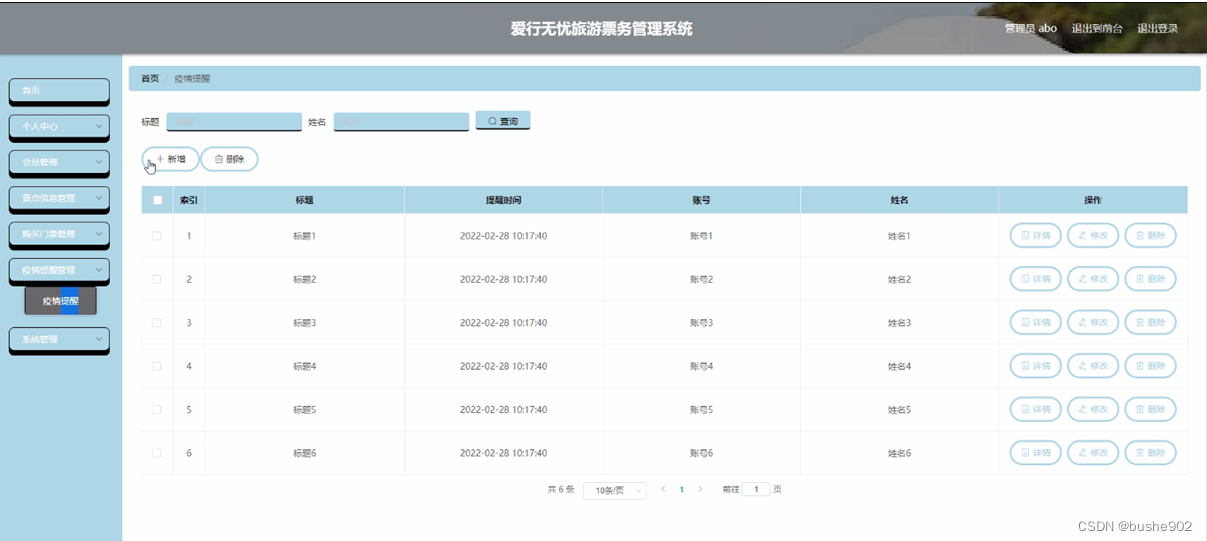The width and height of the screenshot is (1207, 541).
Task: Click the 管理员 abo user label
Action: click(1031, 28)
